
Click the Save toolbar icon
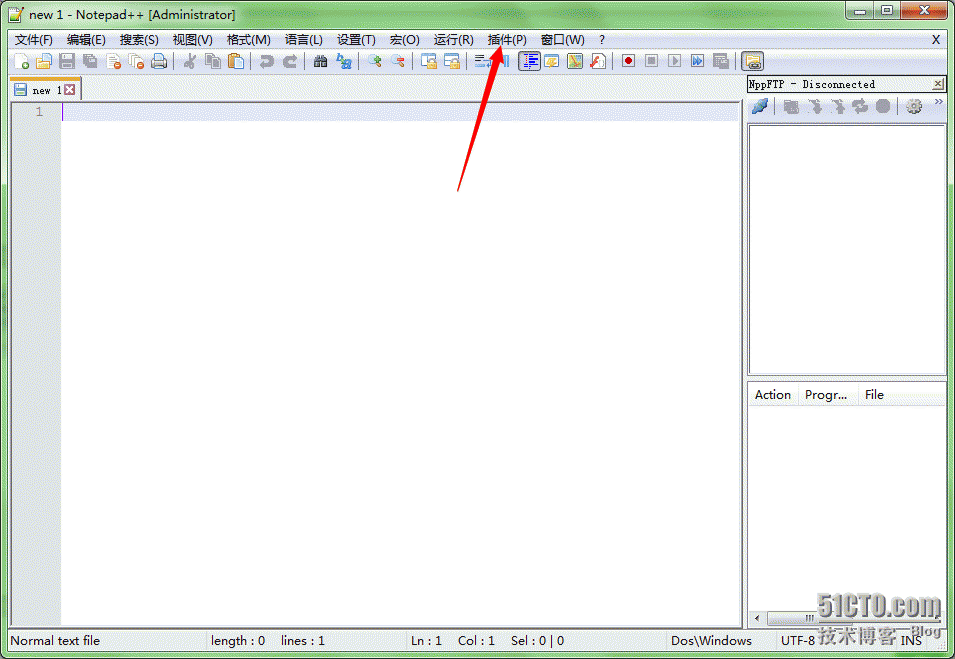click(67, 62)
